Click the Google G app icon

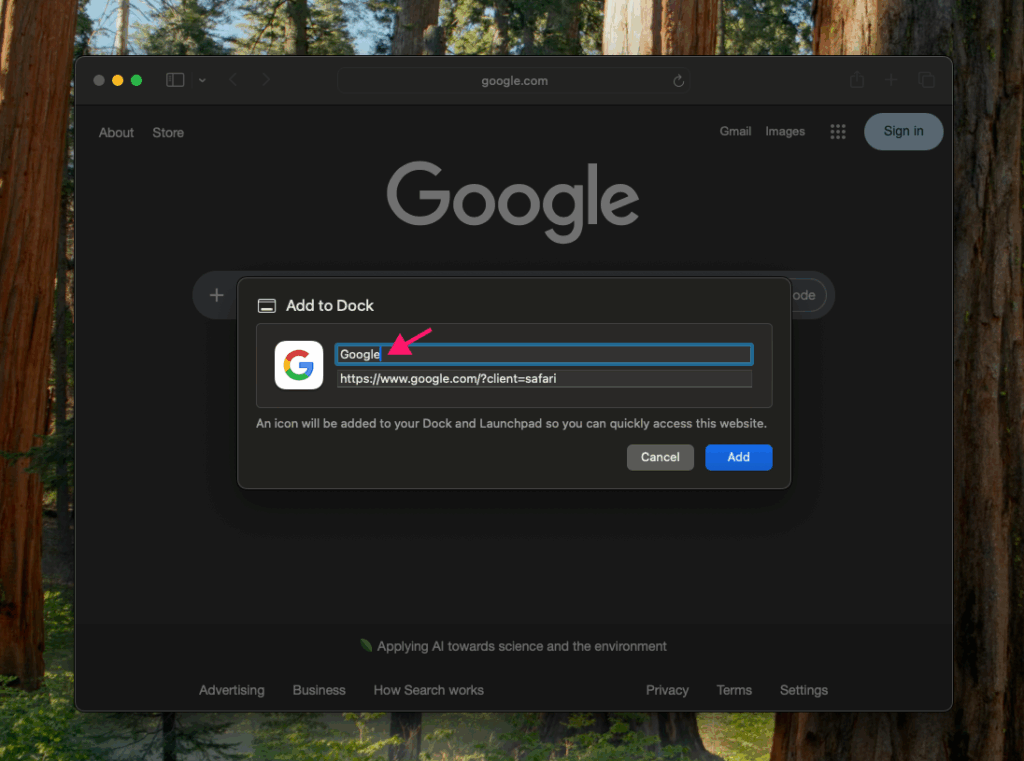click(x=298, y=365)
